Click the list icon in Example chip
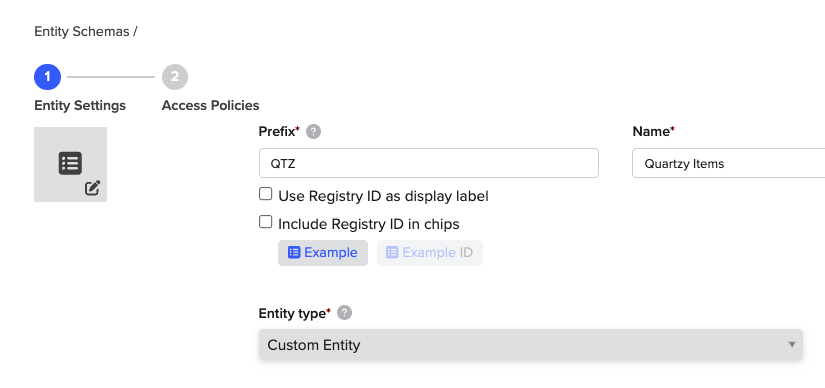This screenshot has width=825, height=388. coord(294,253)
